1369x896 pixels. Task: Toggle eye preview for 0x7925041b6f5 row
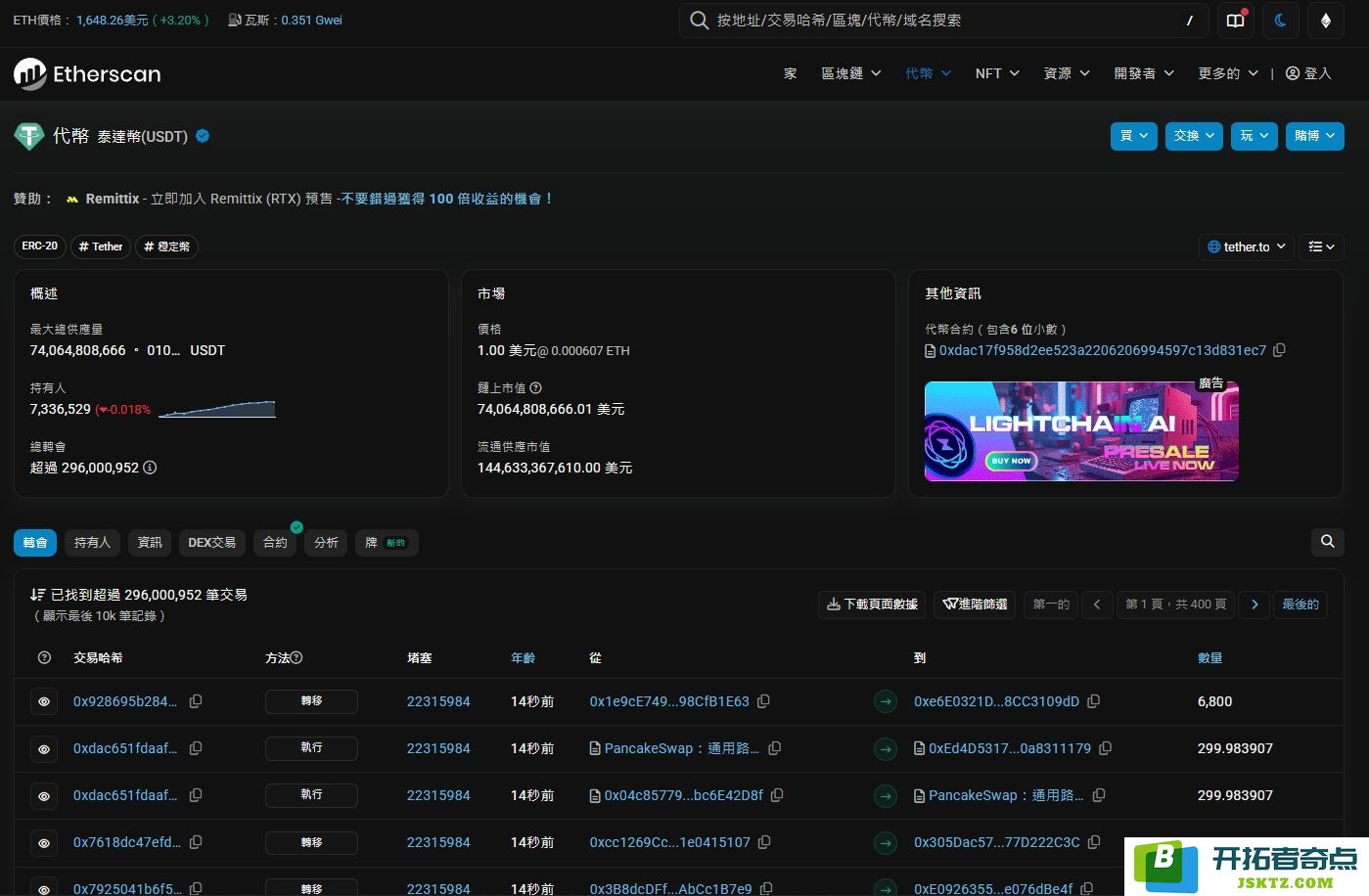(44, 888)
